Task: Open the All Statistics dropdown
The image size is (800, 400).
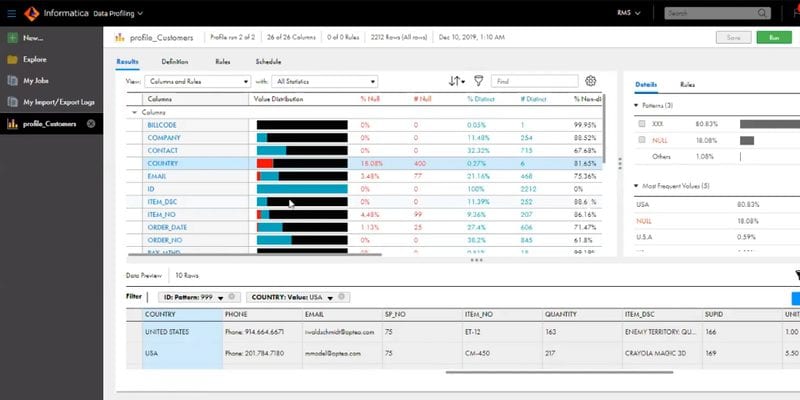Action: point(324,81)
